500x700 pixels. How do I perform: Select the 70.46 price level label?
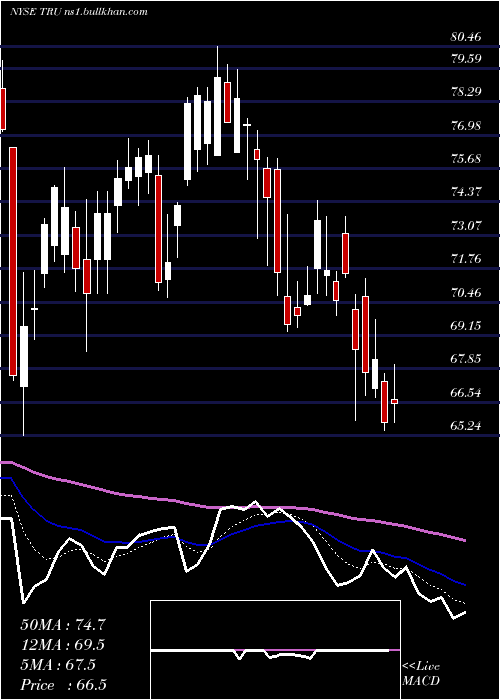[x=466, y=293]
